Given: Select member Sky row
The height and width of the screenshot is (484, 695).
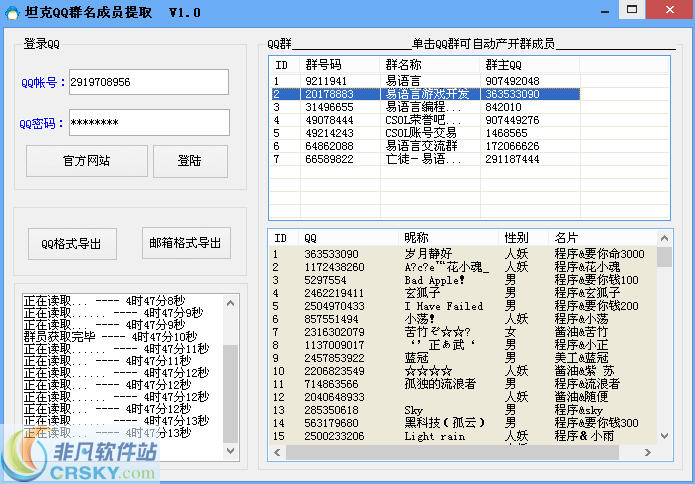Looking at the screenshot, I should 463,410.
